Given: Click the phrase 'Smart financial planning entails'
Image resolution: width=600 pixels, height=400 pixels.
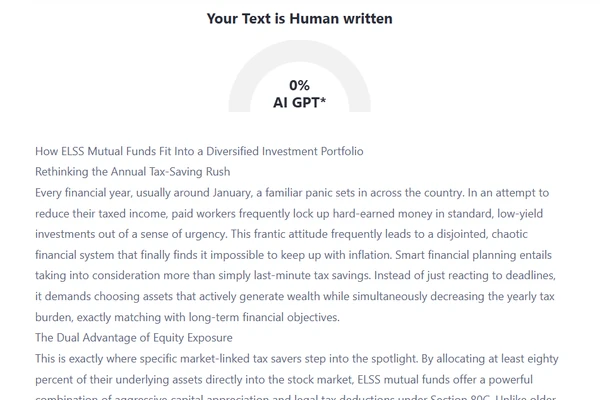Looking at the screenshot, I should [x=473, y=255].
